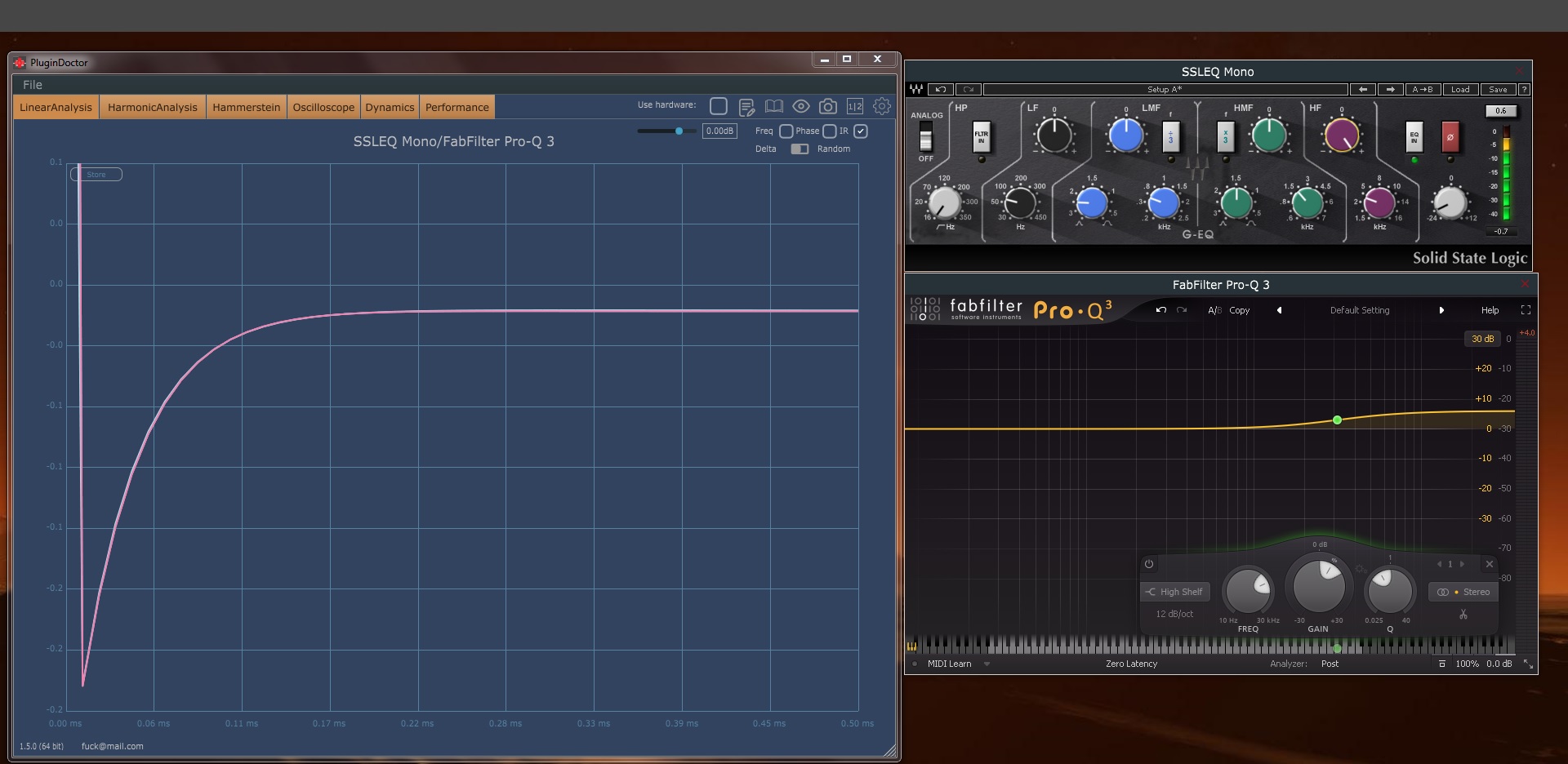The width and height of the screenshot is (1568, 764).
Task: Switch to the HarmonicAnalysis tab
Action: pyautogui.click(x=152, y=107)
